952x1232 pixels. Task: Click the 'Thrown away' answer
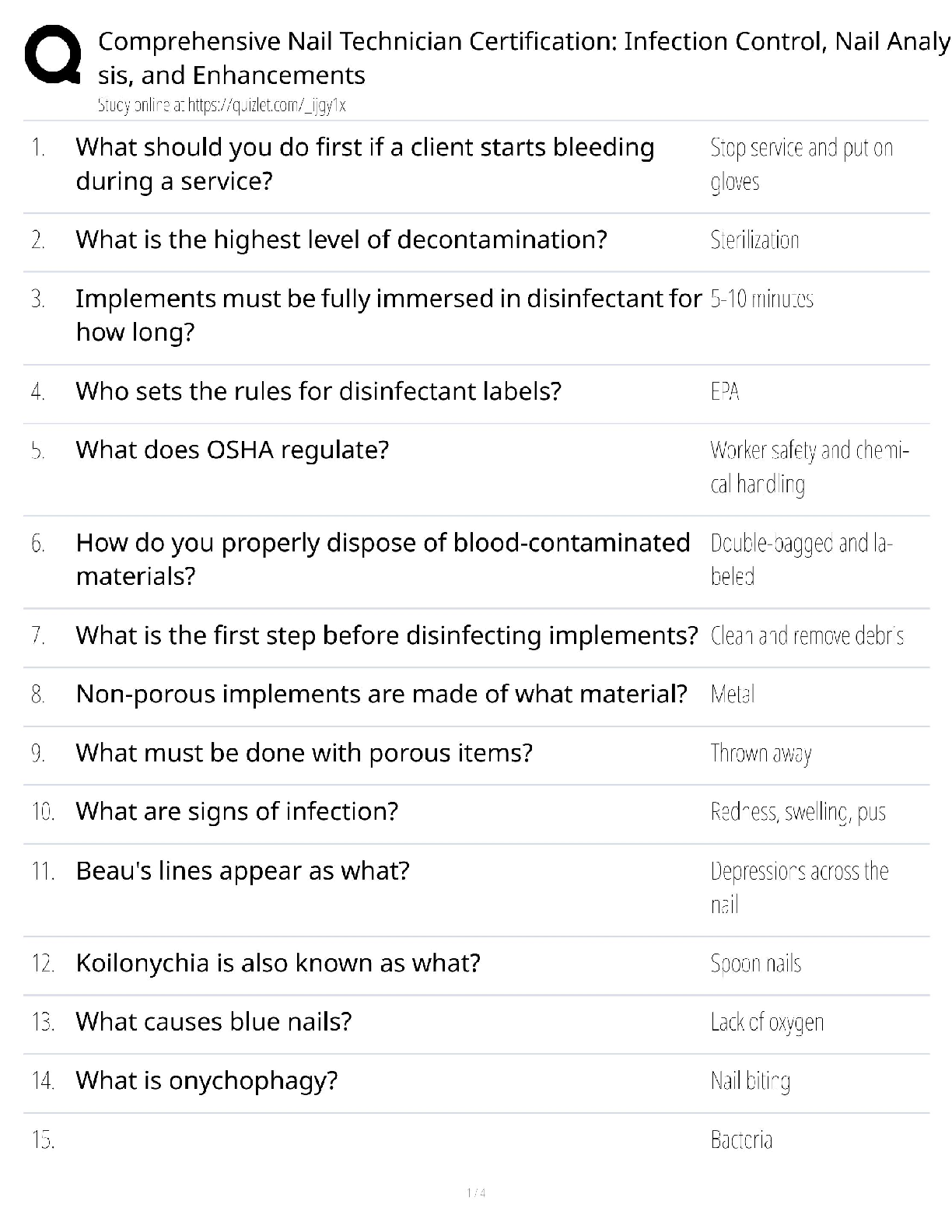(760, 754)
